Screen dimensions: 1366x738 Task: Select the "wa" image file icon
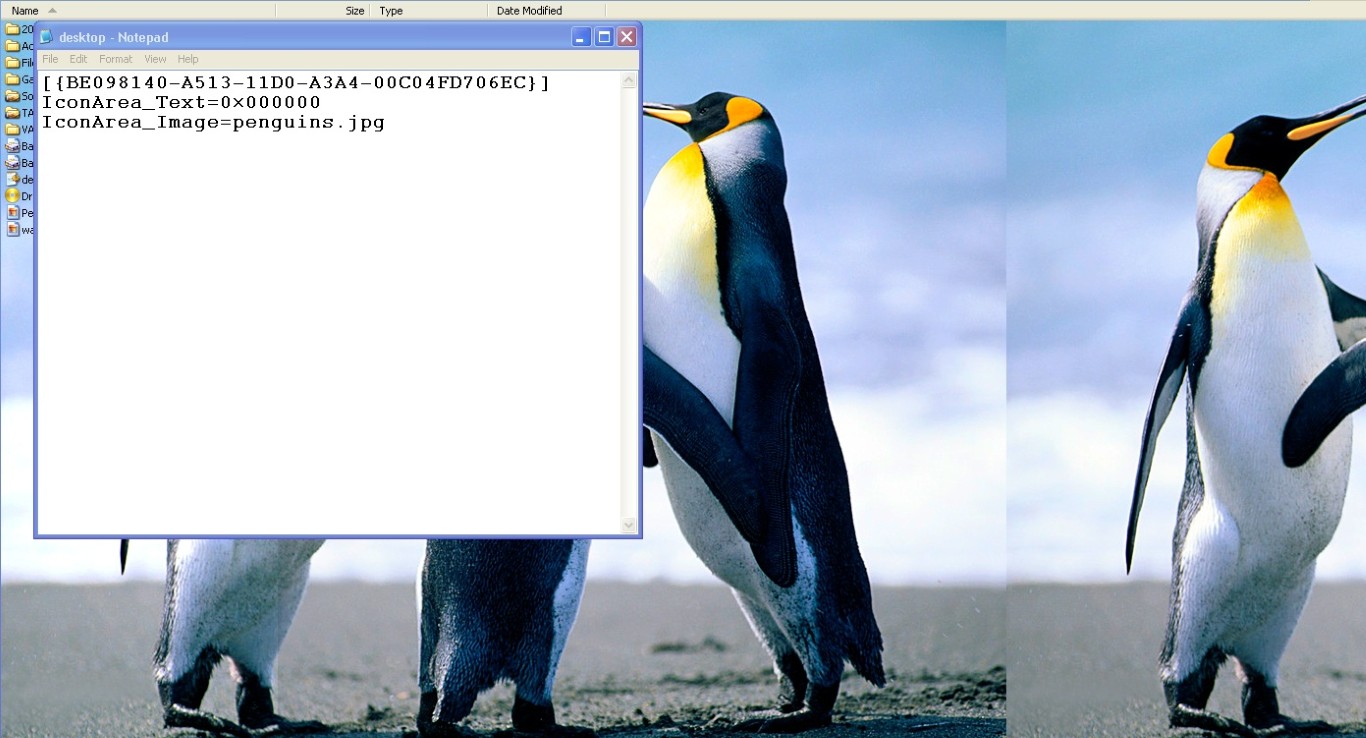click(x=20, y=230)
